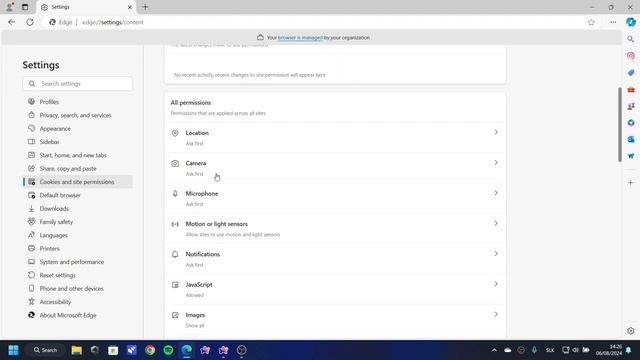Image resolution: width=640 pixels, height=360 pixels.
Task: Follow the 'browser is managed' link
Action: click(300, 38)
